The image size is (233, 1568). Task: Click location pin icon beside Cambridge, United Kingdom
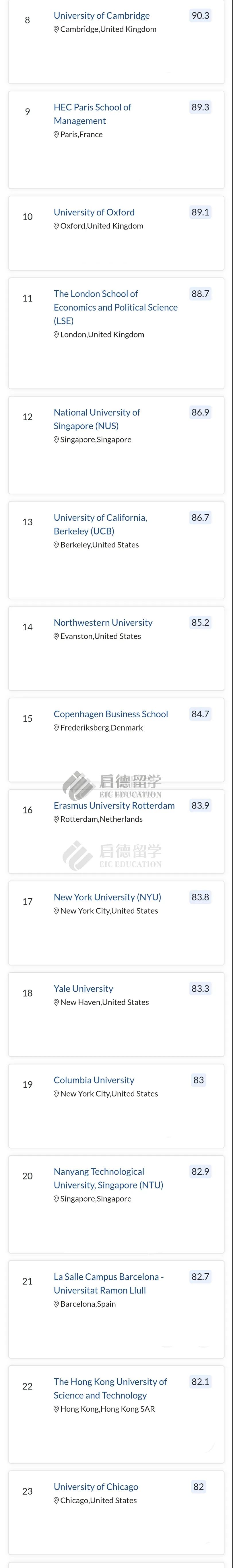click(57, 29)
